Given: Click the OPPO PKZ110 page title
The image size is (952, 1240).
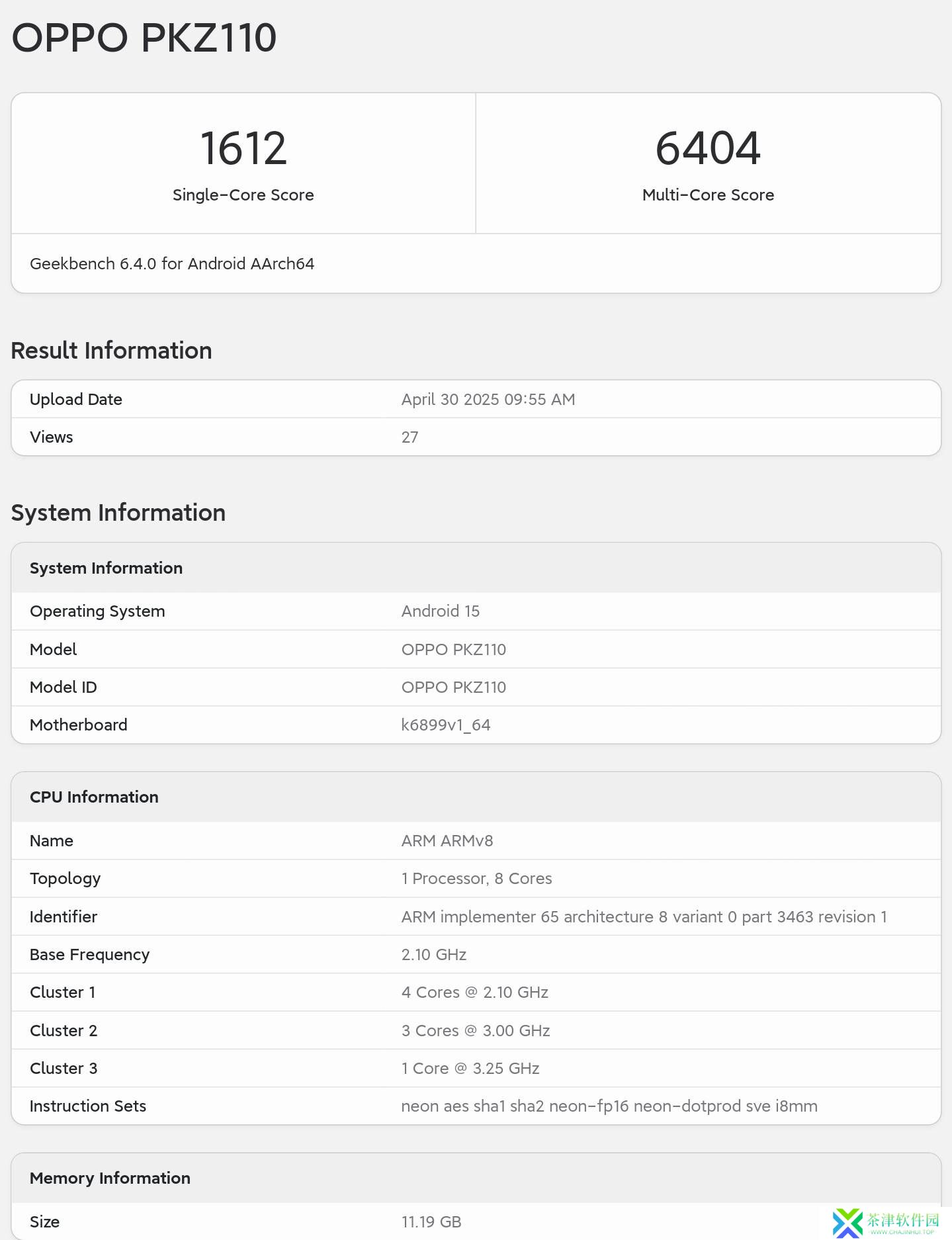Looking at the screenshot, I should pyautogui.click(x=144, y=38).
